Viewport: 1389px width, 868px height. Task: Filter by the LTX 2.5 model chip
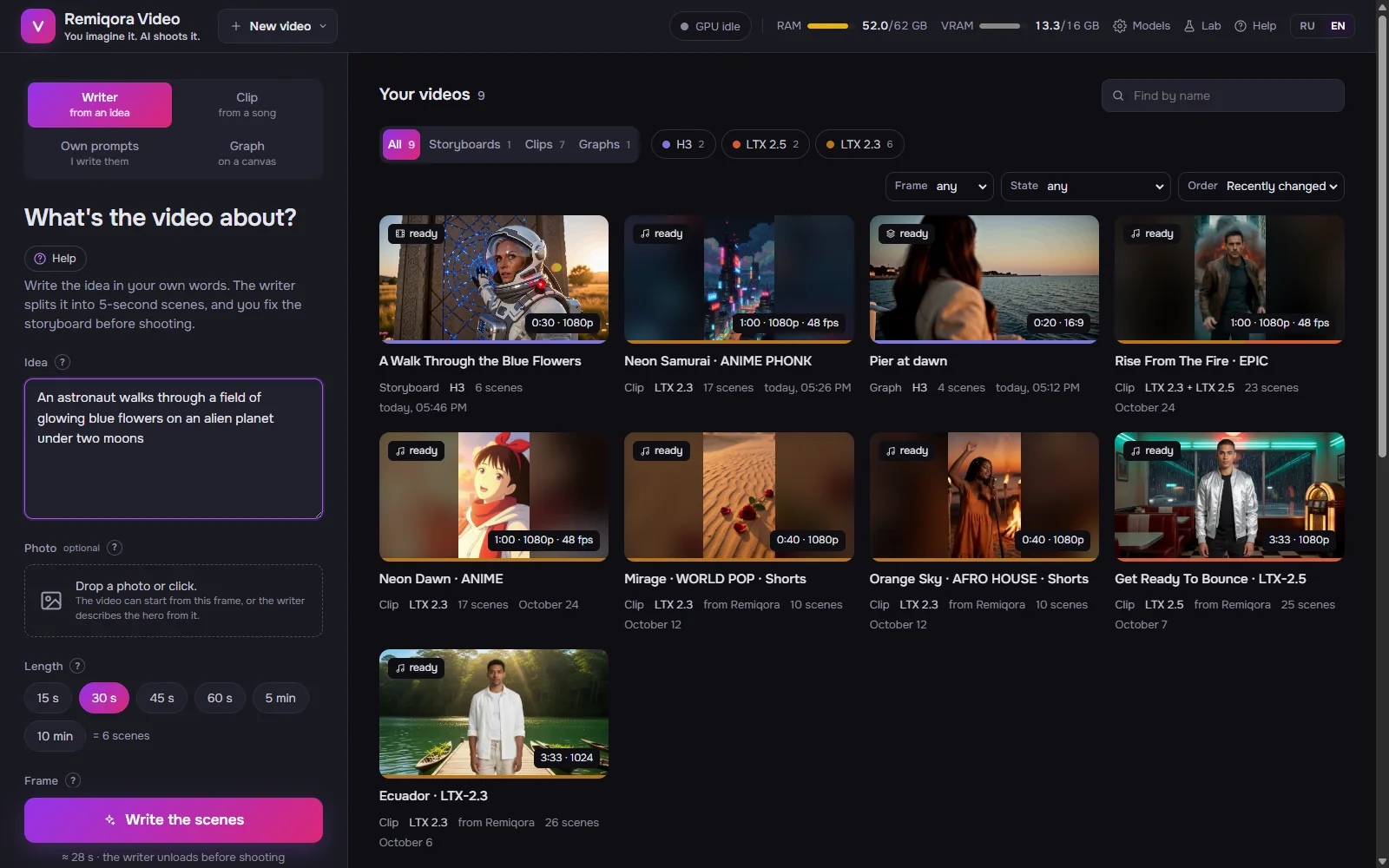[766, 144]
